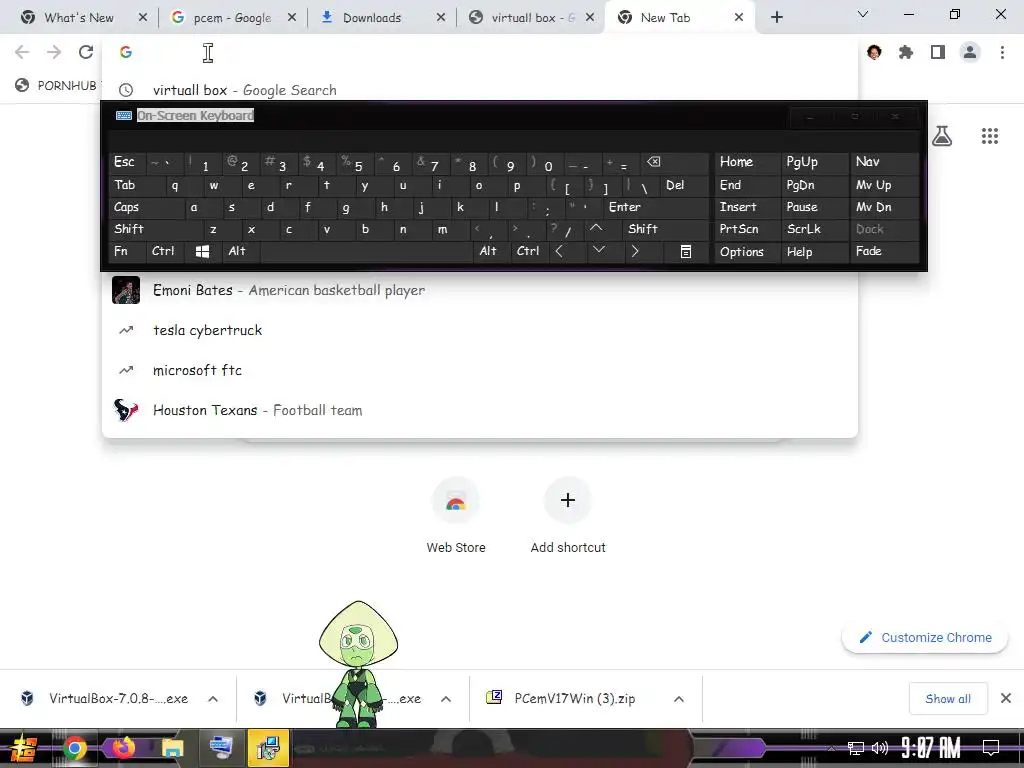Switch to pcem - Google tab
The image size is (1024, 768).
[232, 18]
